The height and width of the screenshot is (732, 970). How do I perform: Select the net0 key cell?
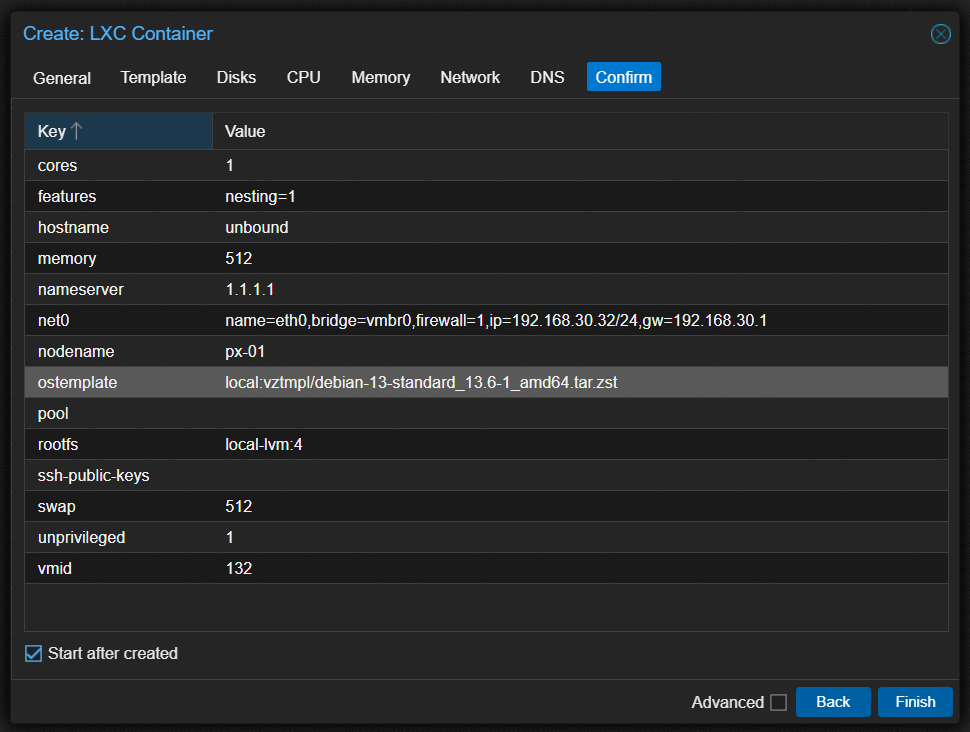tap(118, 320)
